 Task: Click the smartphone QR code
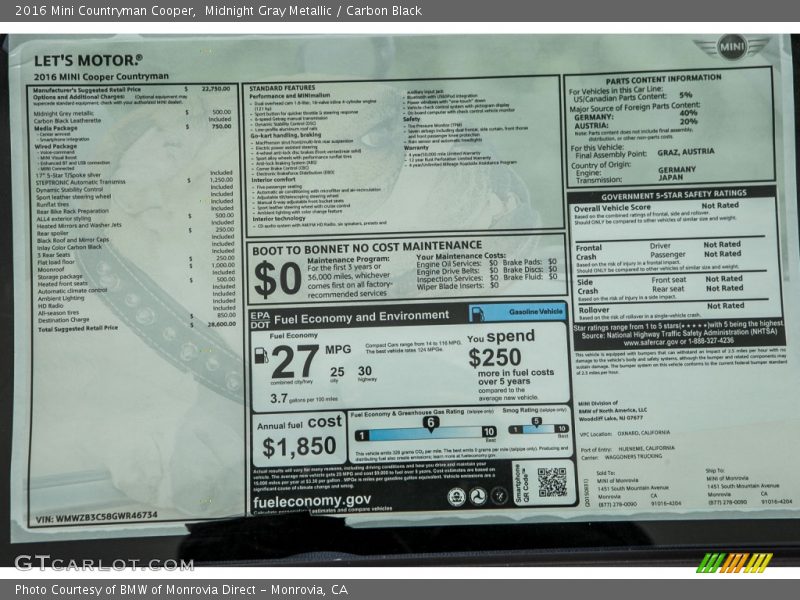click(552, 482)
